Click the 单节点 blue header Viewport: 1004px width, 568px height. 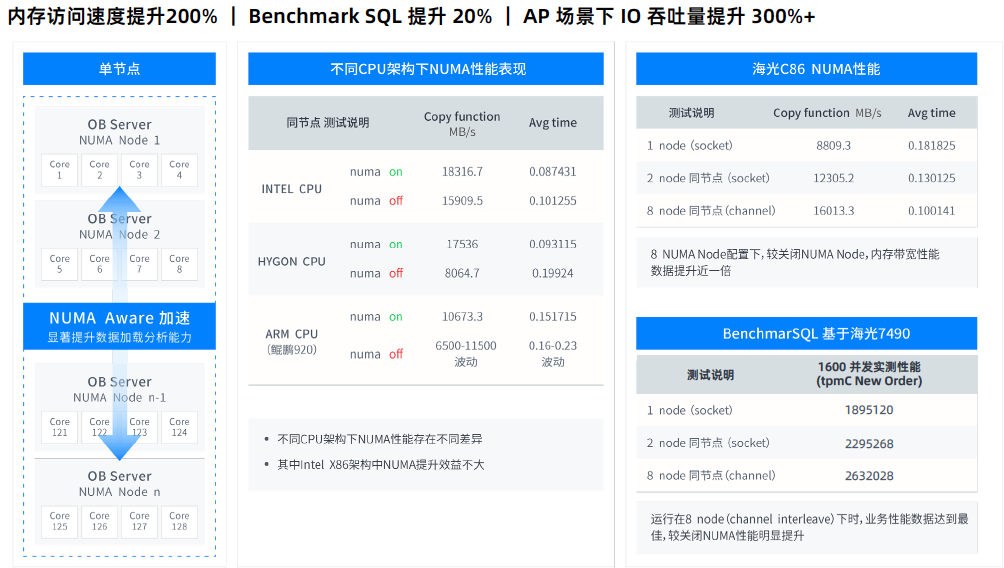pos(119,69)
